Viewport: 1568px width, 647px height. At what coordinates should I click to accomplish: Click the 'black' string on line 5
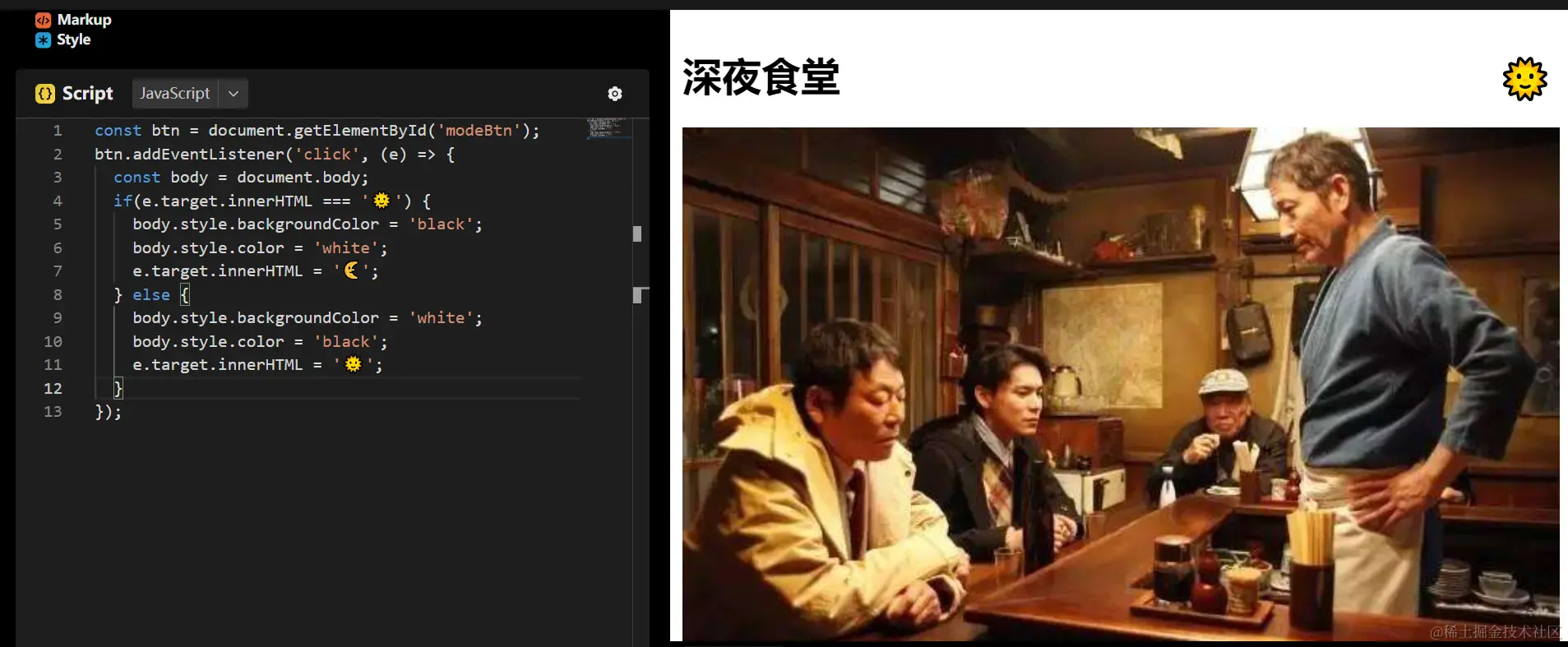[x=441, y=224]
